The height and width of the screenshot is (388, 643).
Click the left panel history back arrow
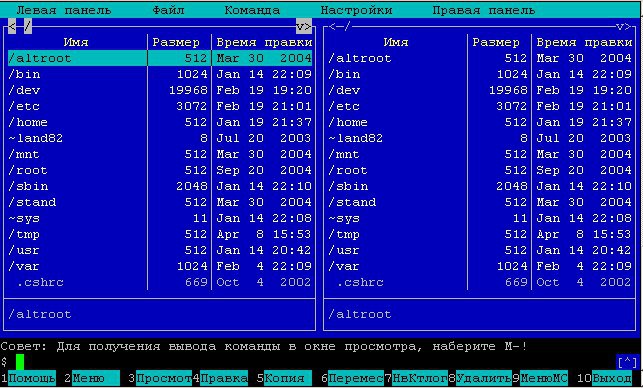(12, 27)
